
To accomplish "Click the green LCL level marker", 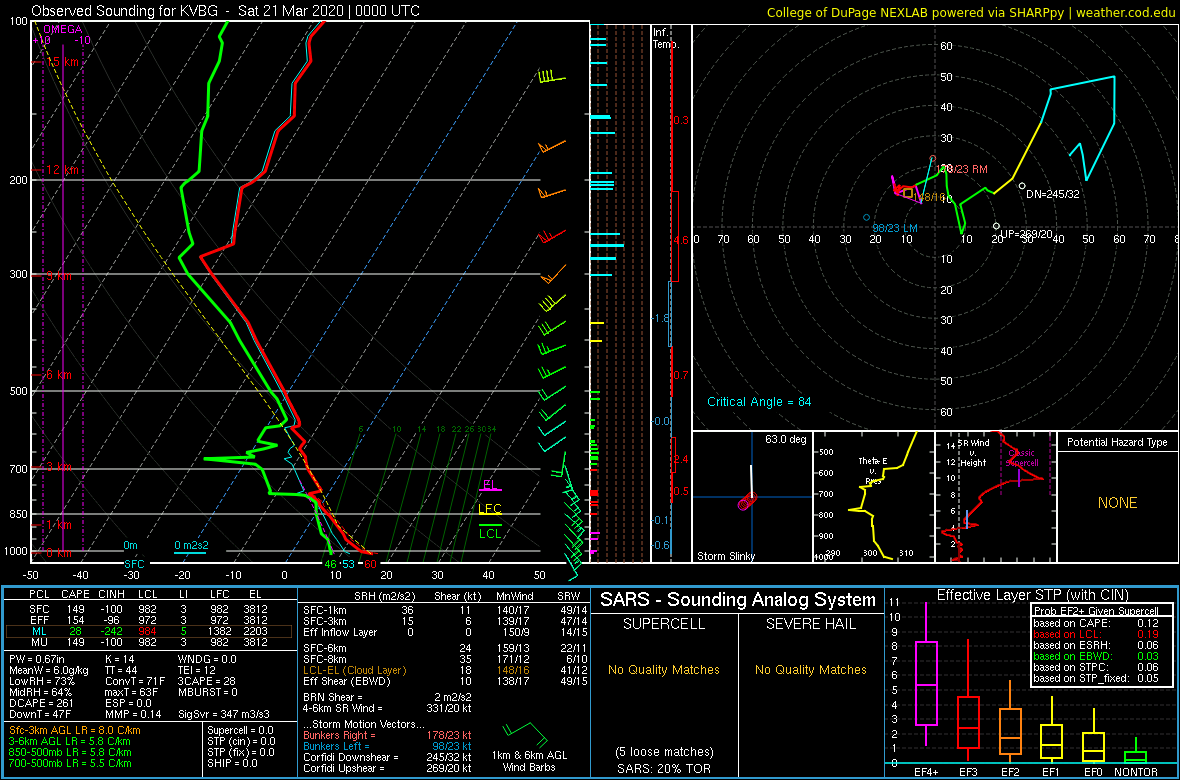I will coord(490,530).
